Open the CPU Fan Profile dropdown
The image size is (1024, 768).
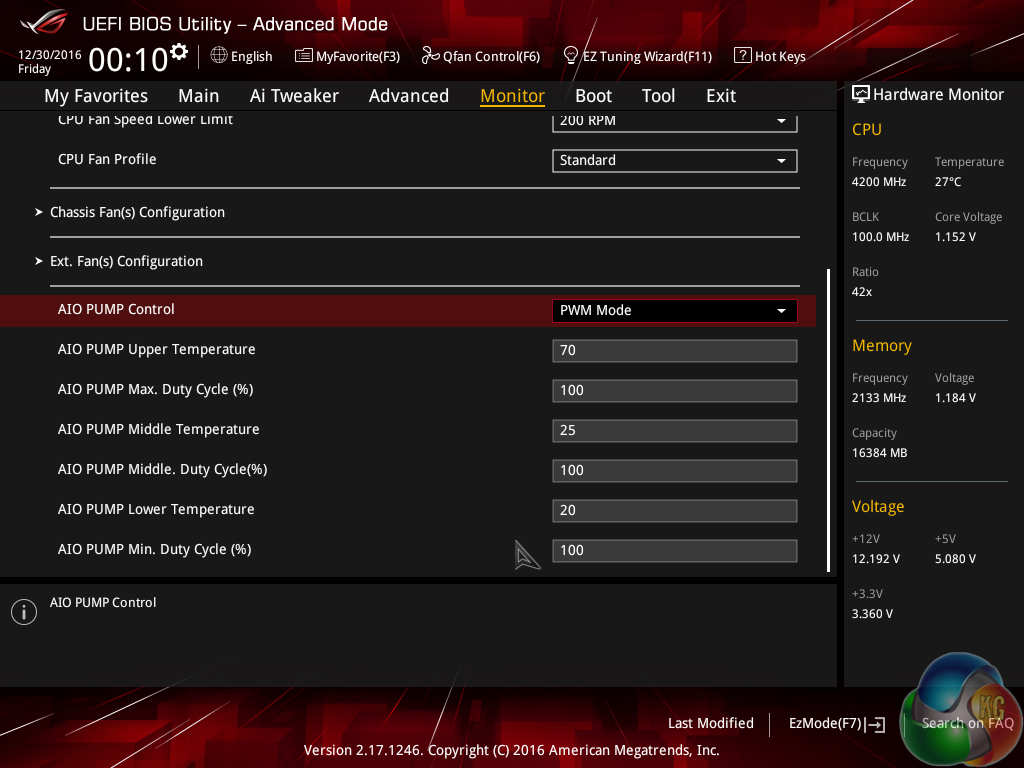[x=675, y=161]
